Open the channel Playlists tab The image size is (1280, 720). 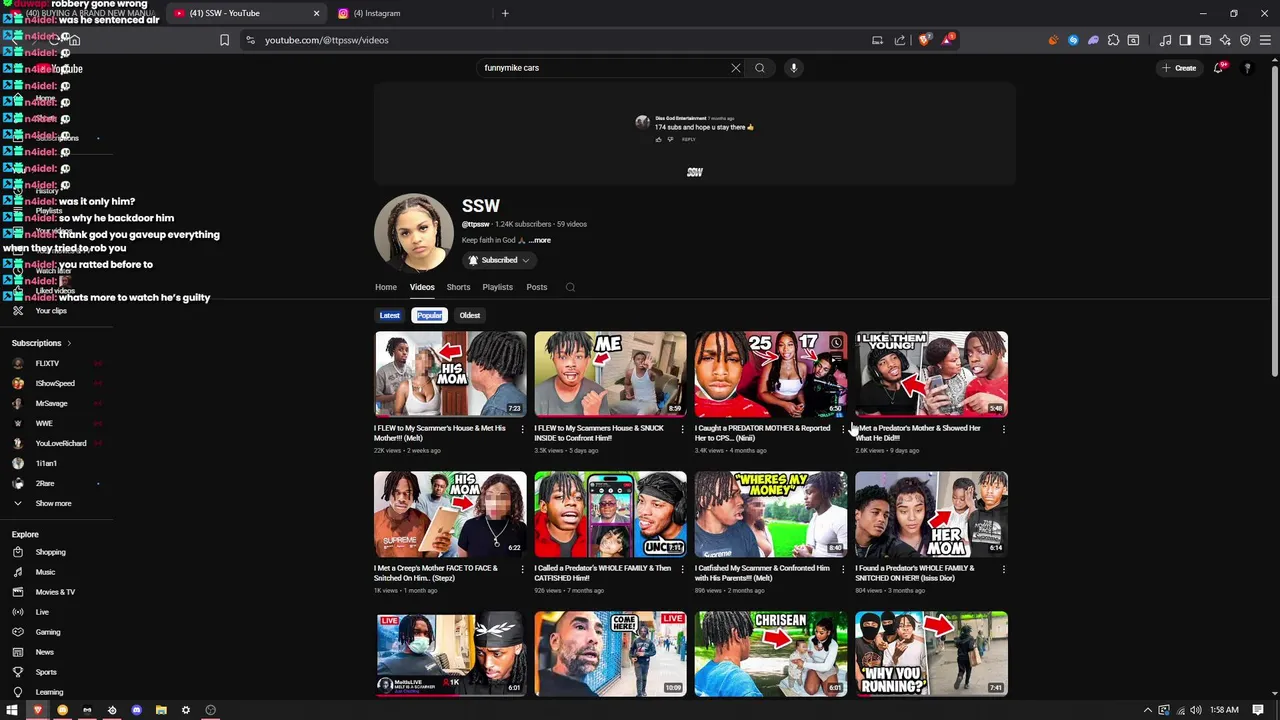pyautogui.click(x=497, y=287)
